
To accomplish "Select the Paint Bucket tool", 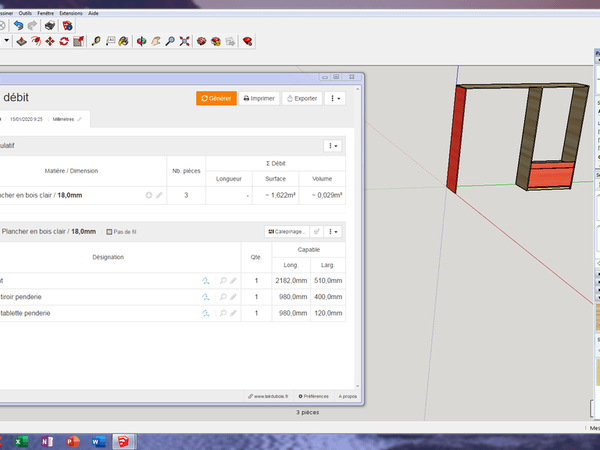I will (125, 41).
